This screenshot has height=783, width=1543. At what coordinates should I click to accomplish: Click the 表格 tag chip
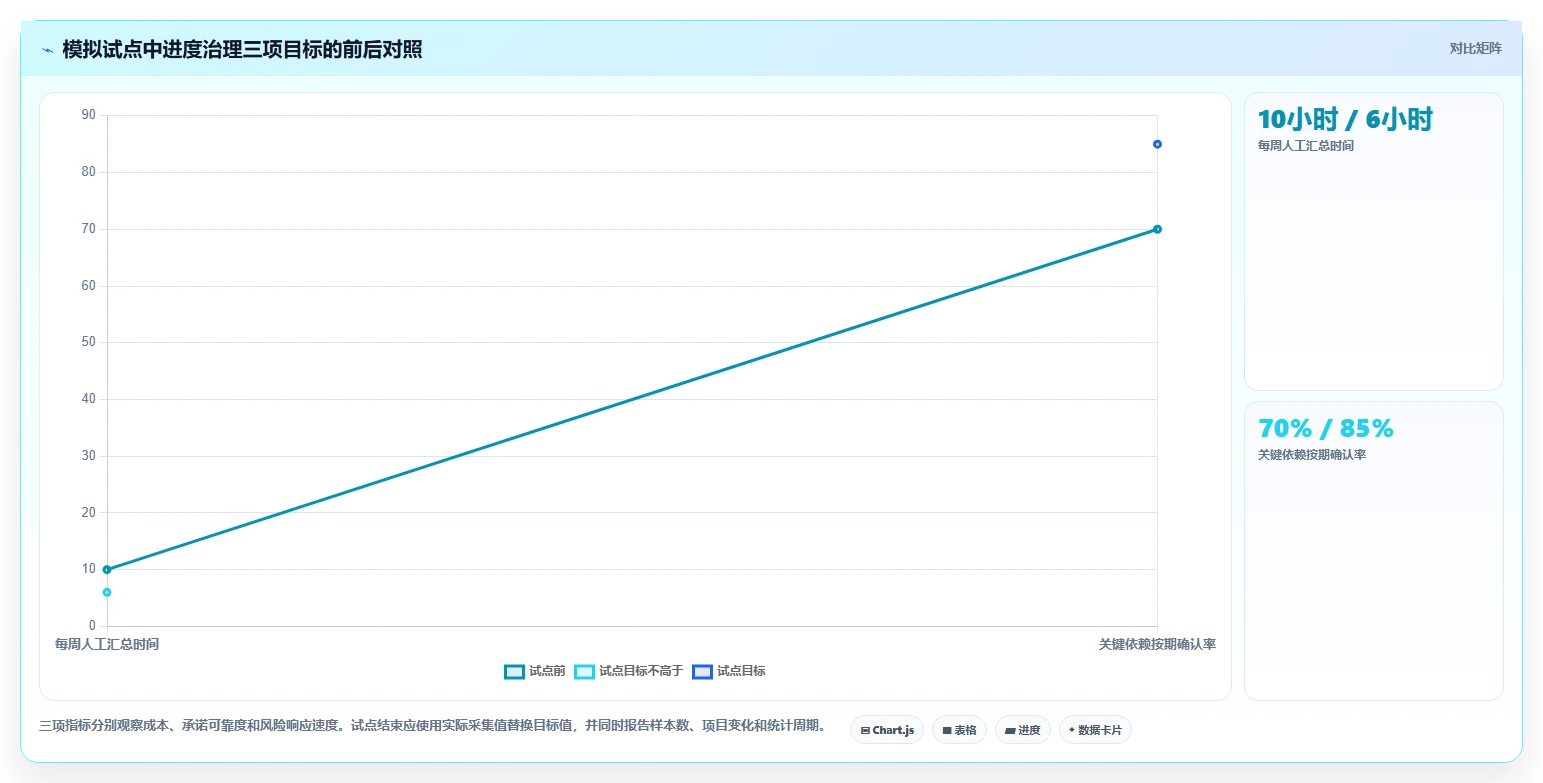(959, 730)
